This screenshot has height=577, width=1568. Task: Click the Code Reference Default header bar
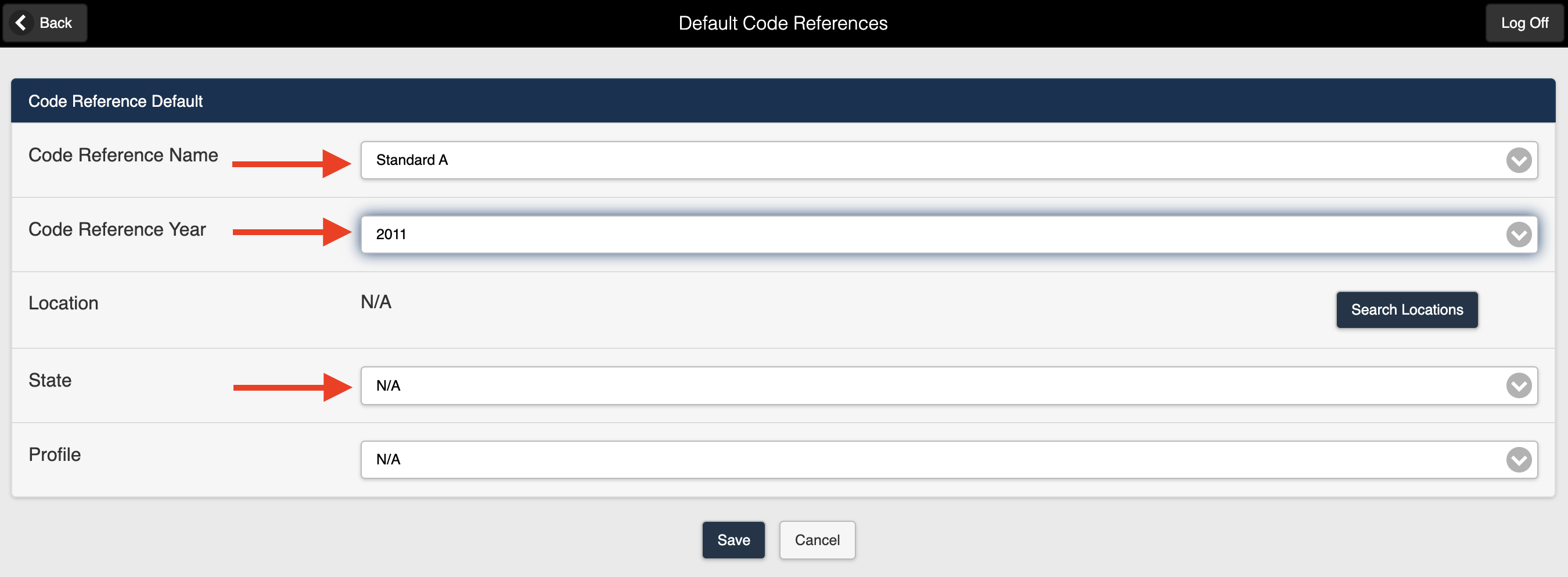(116, 100)
